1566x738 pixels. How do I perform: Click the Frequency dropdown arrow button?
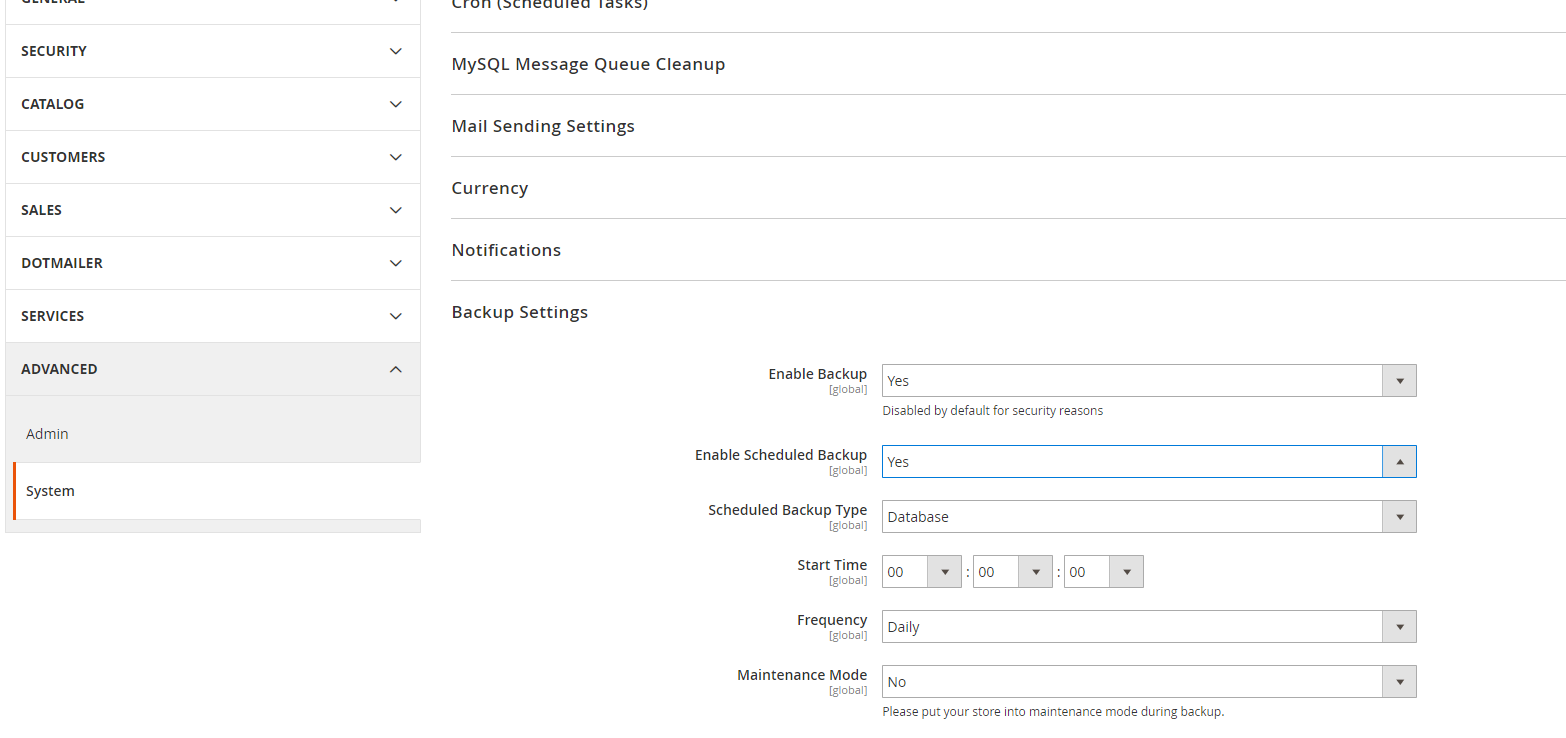coord(1399,627)
